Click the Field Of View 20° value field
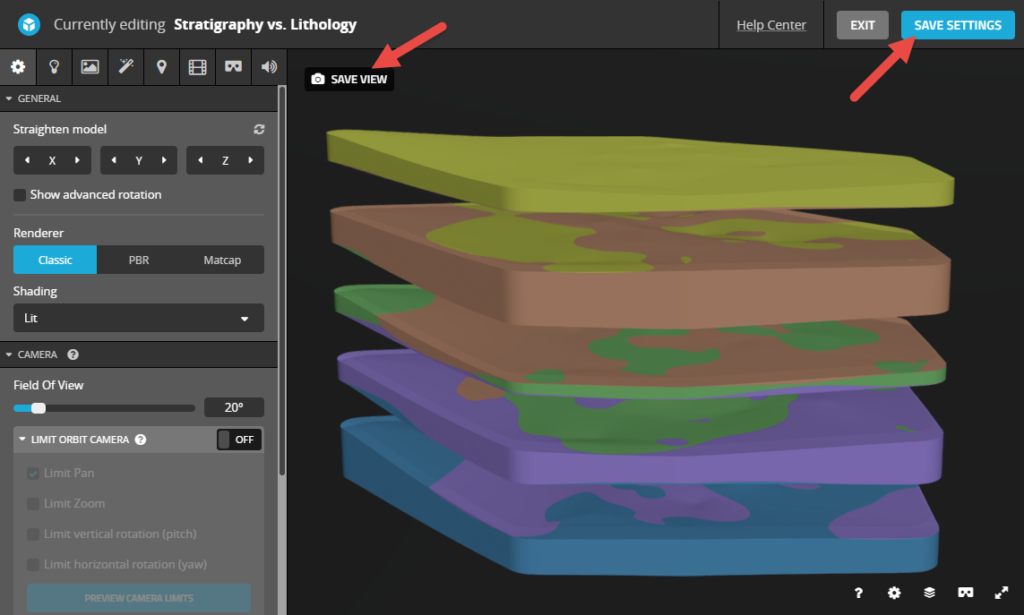Viewport: 1024px width, 615px height. pos(234,407)
